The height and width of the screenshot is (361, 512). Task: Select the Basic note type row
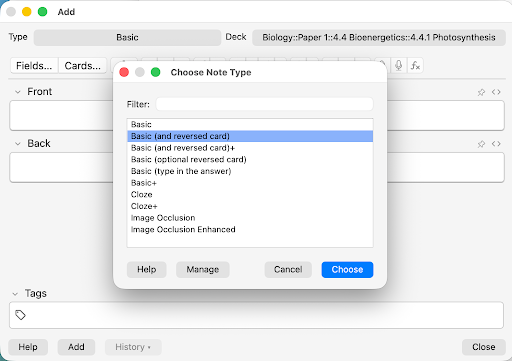[x=250, y=124]
